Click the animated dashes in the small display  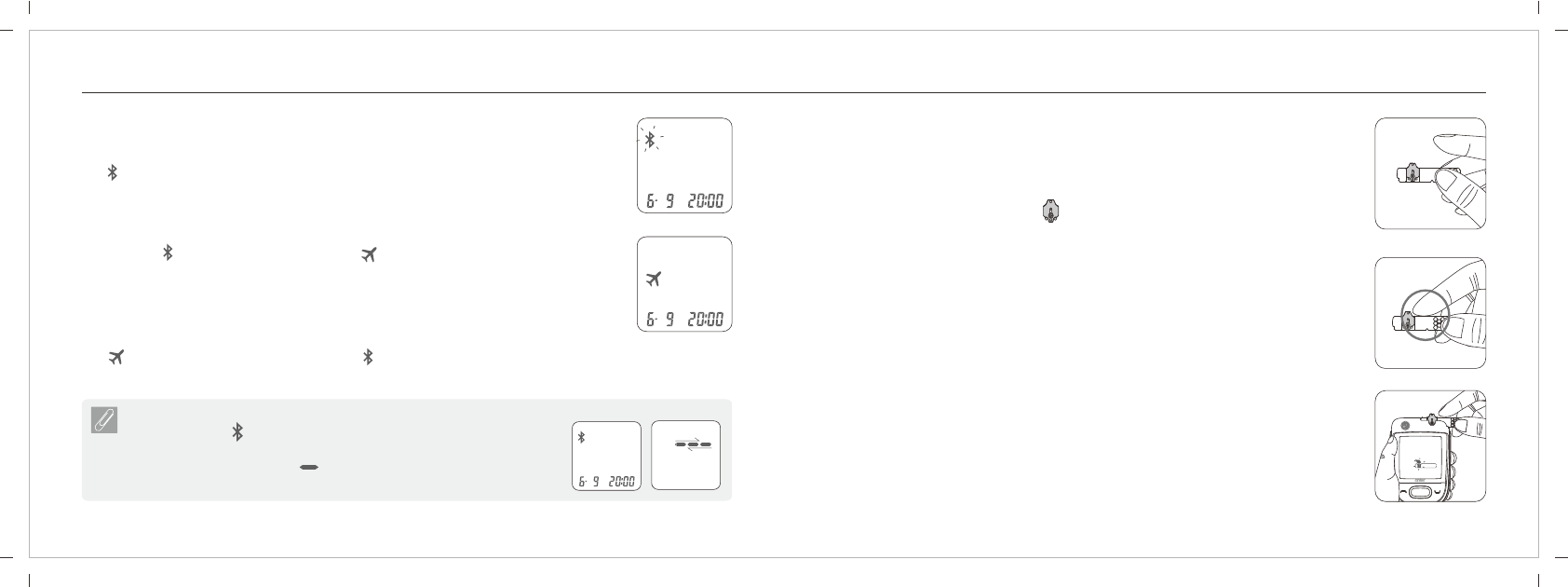pos(693,445)
